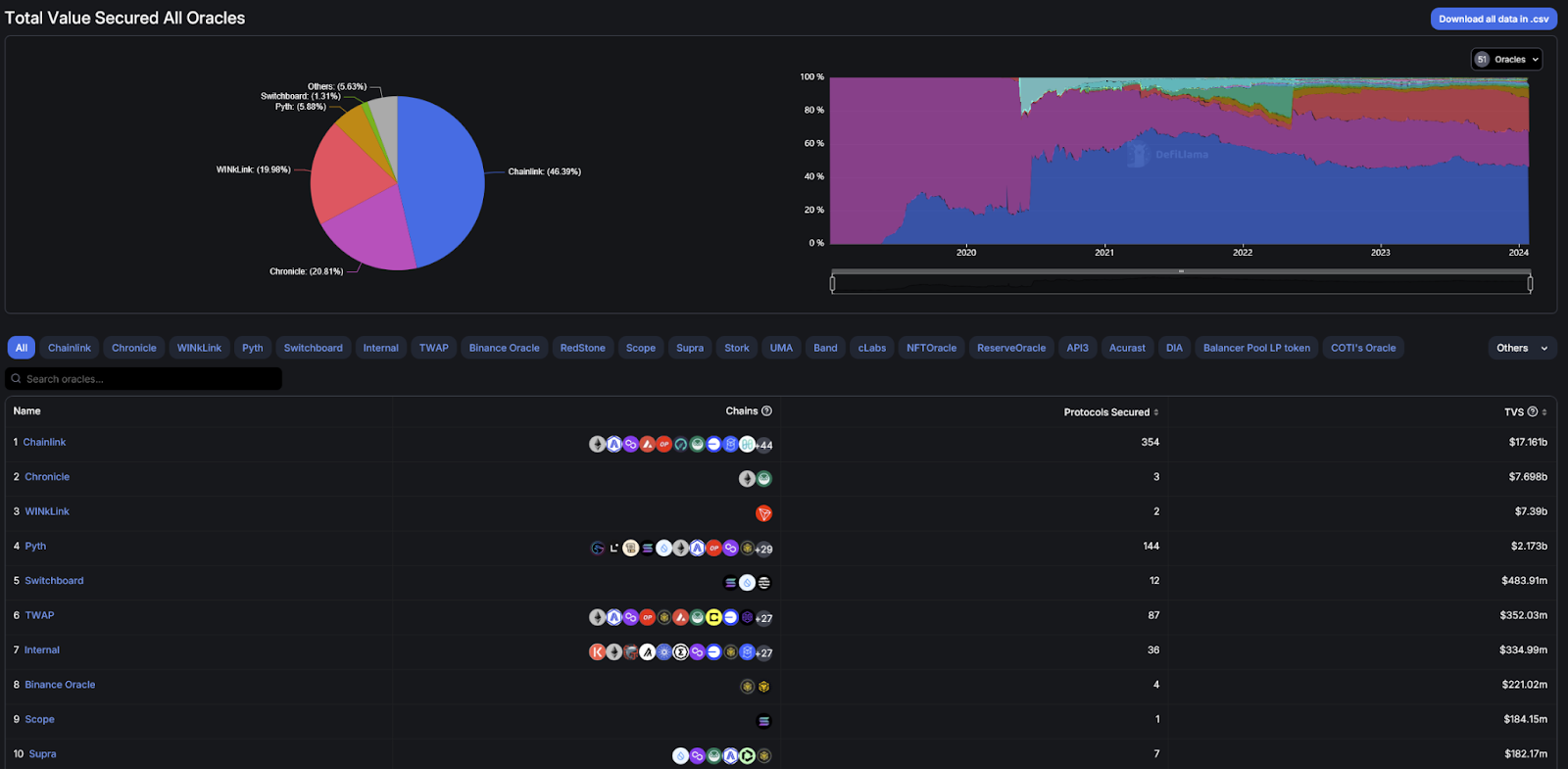
Task: Open the Supra link in table row 10
Action: 42,754
